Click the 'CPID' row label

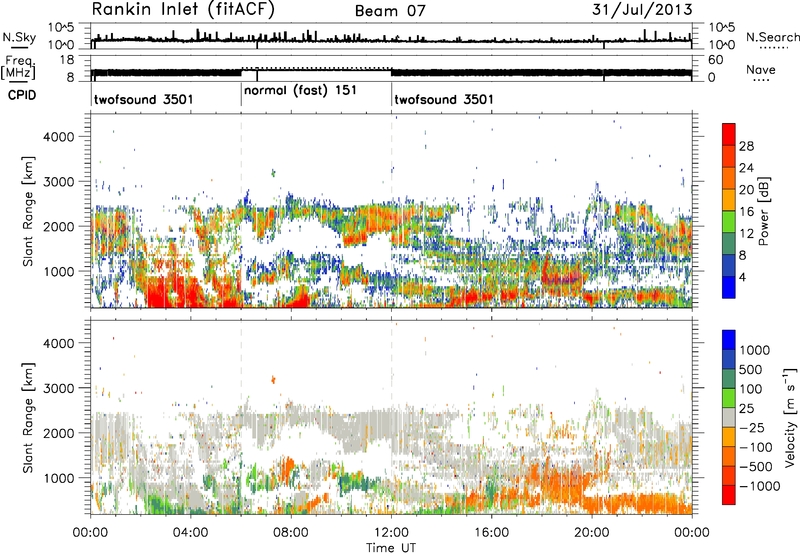[x=22, y=95]
